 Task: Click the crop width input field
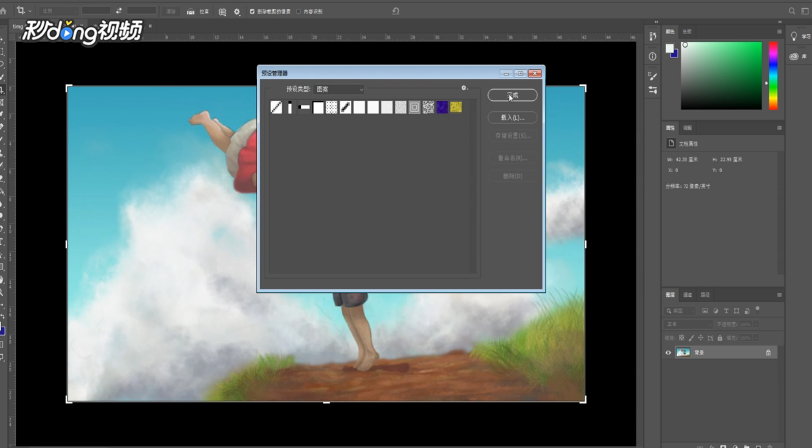tap(96, 11)
